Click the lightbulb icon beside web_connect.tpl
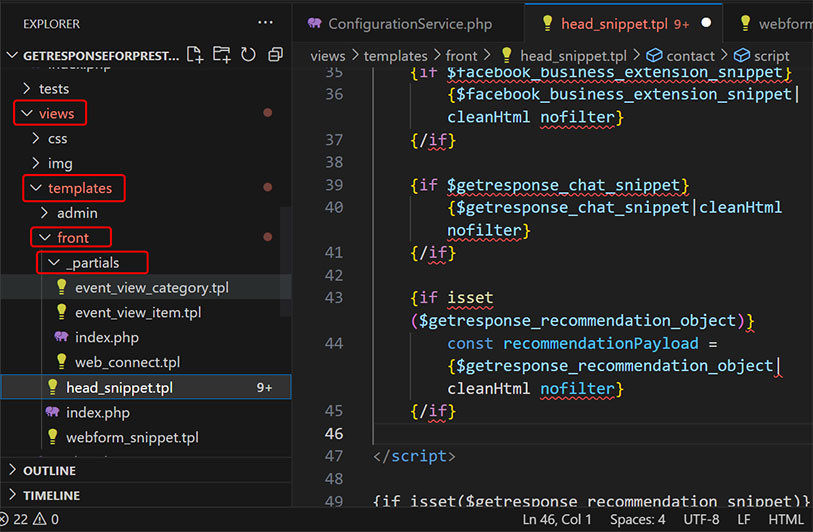This screenshot has height=532, width=813. click(62, 361)
